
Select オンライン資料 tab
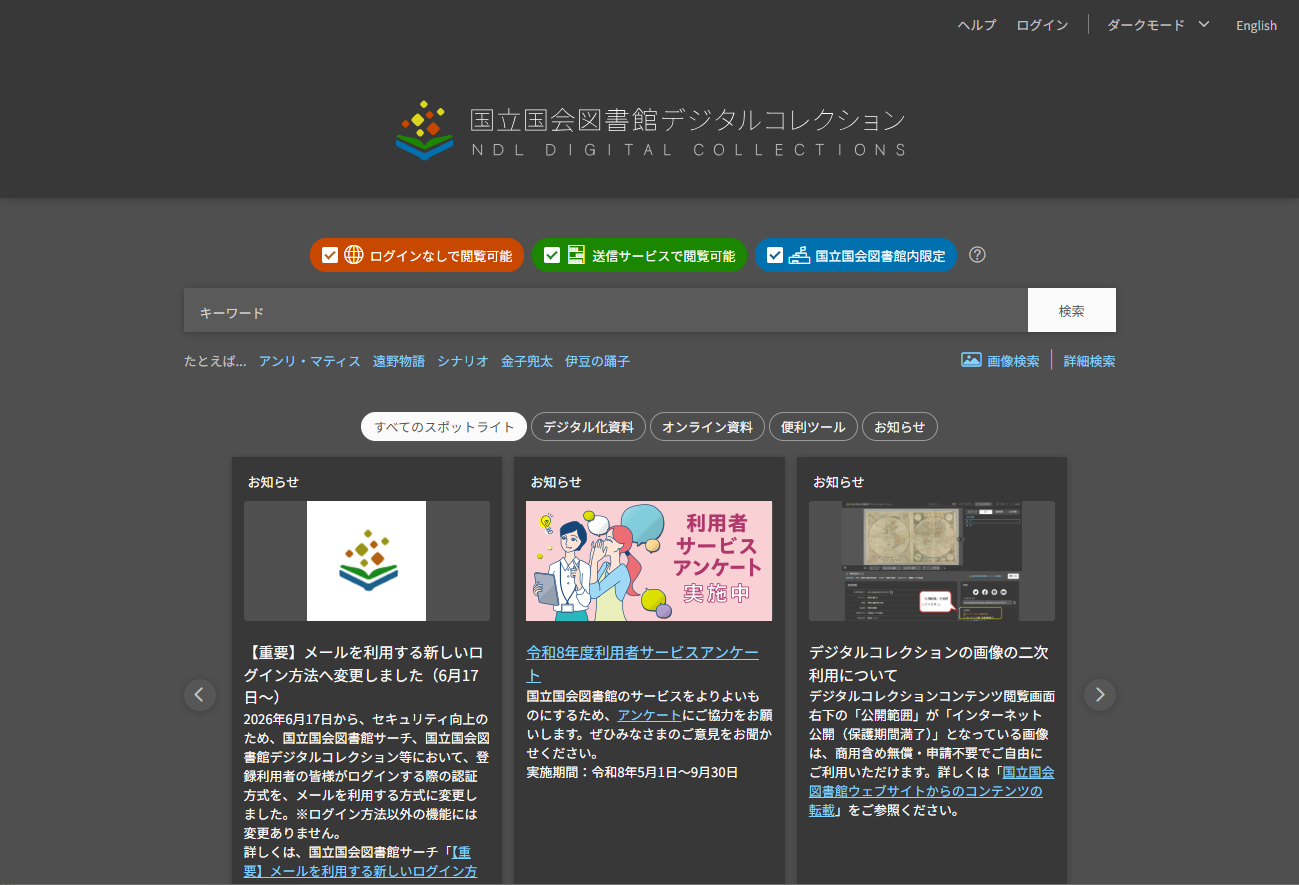707,427
